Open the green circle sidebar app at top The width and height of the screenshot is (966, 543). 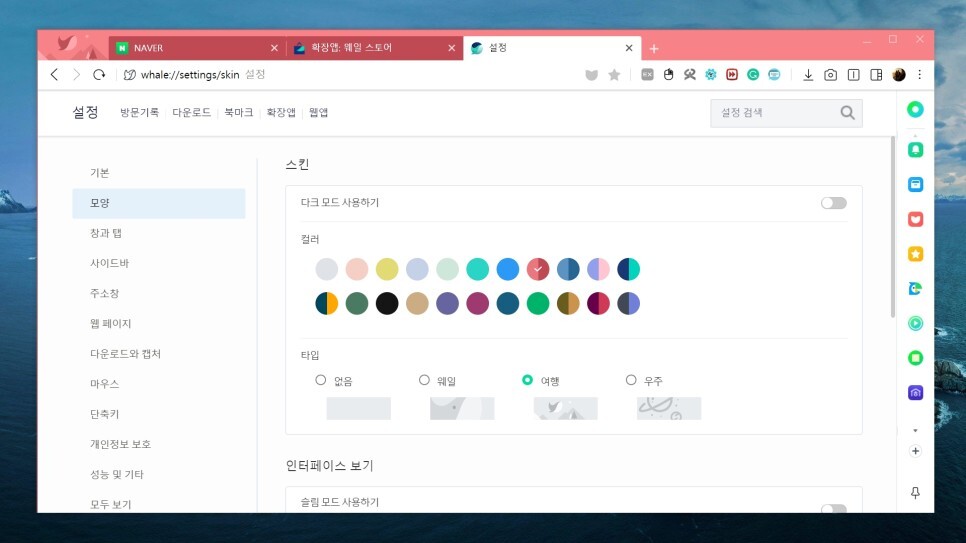pyautogui.click(x=915, y=109)
